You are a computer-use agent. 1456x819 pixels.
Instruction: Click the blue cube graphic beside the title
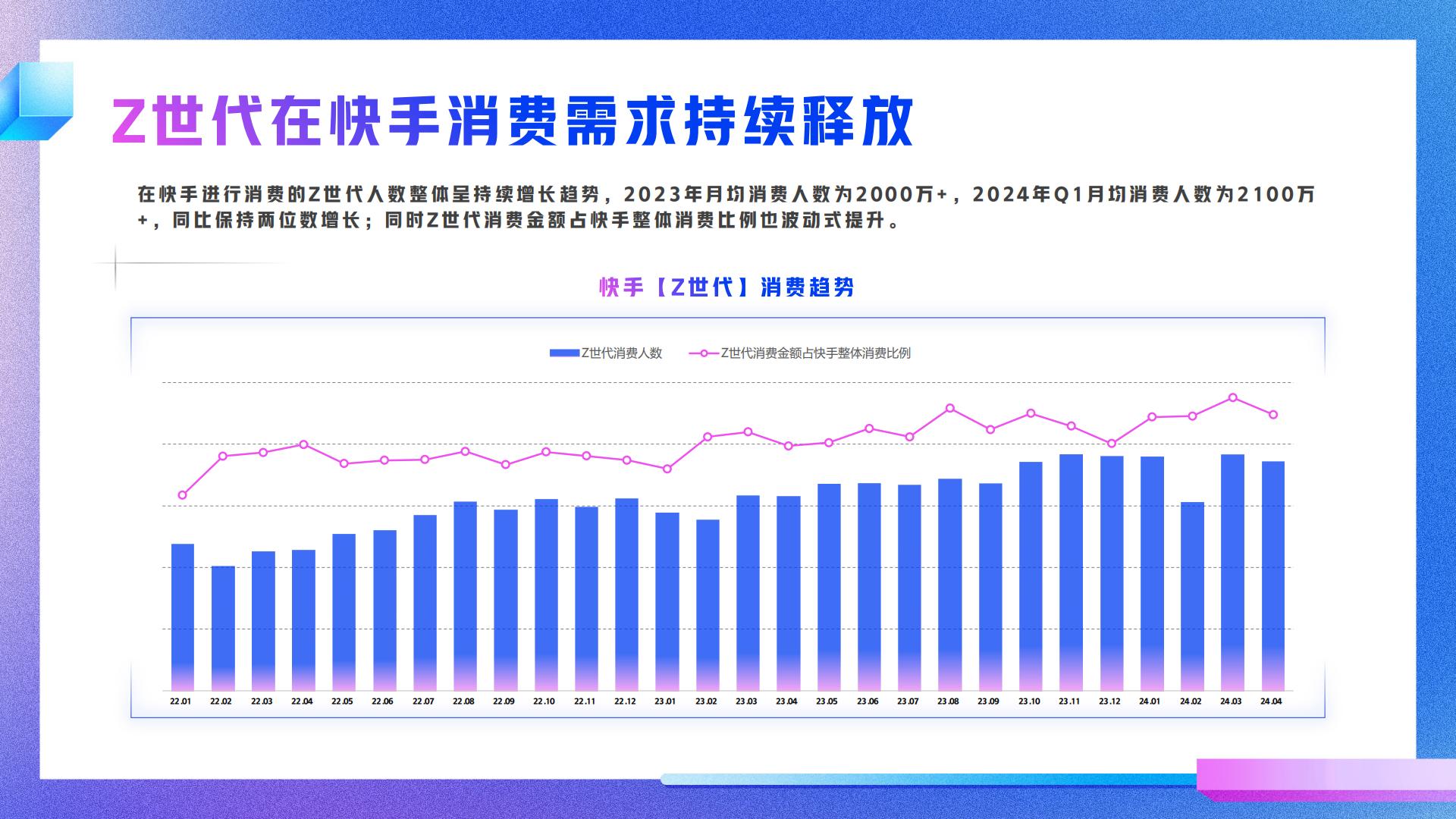36,101
